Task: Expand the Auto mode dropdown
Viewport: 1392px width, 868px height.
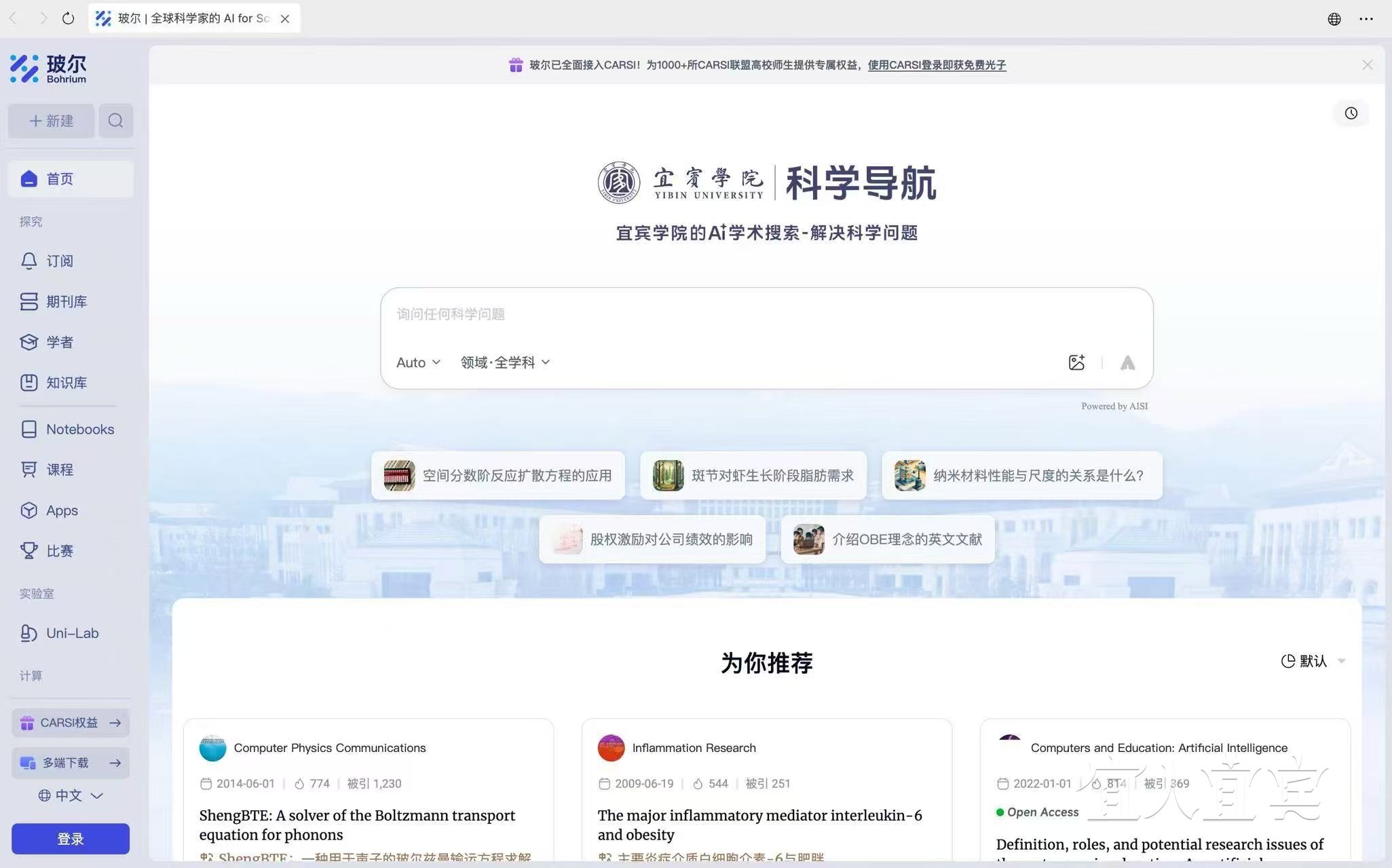Action: (x=418, y=362)
